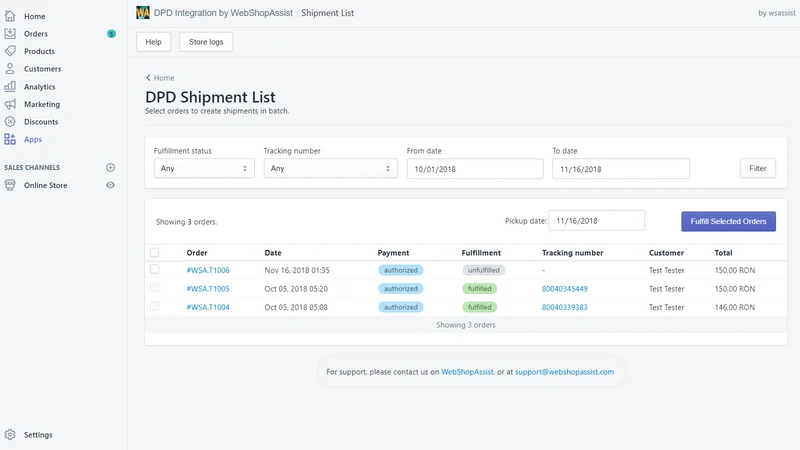Image resolution: width=800 pixels, height=450 pixels.
Task: Click the DPD Integration by WebShopAssist breadcrumb
Action: (223, 13)
